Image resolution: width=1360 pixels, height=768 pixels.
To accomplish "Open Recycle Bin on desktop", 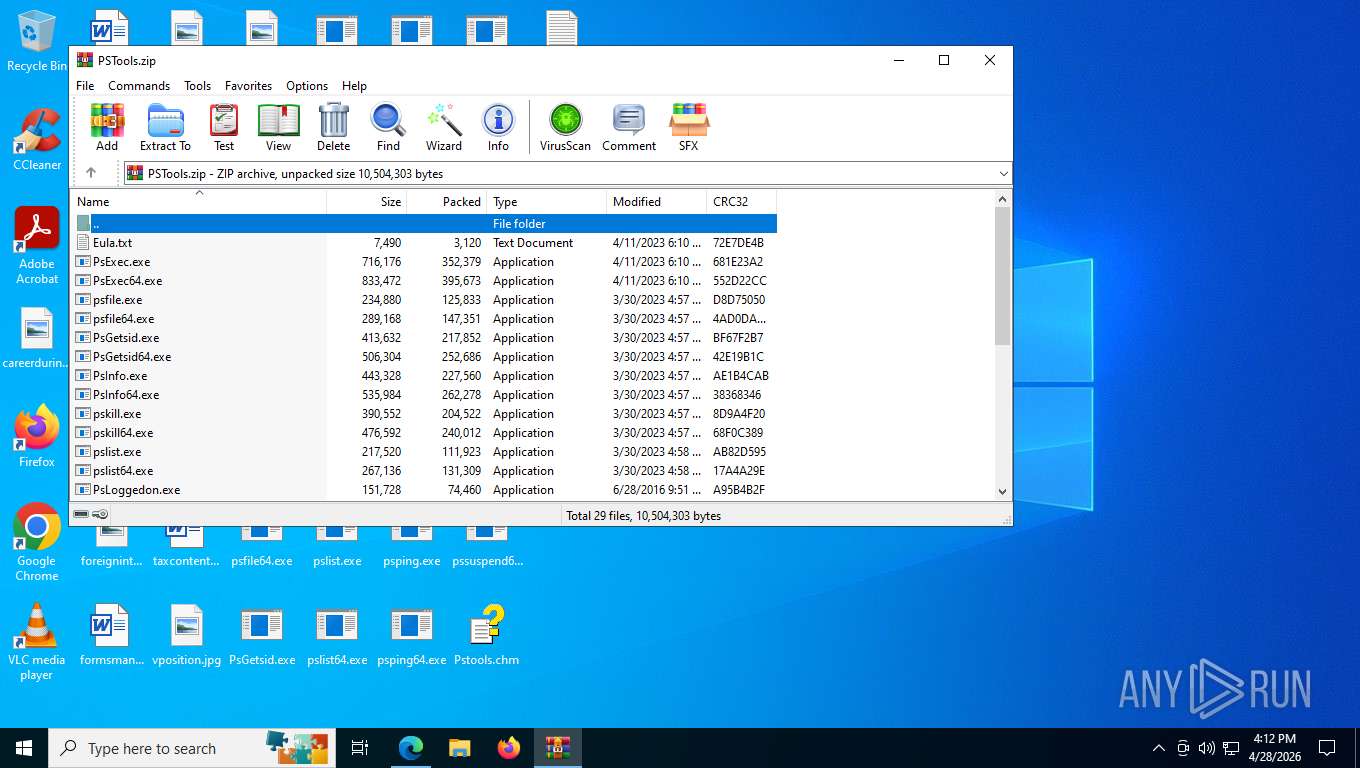I will coord(36,42).
